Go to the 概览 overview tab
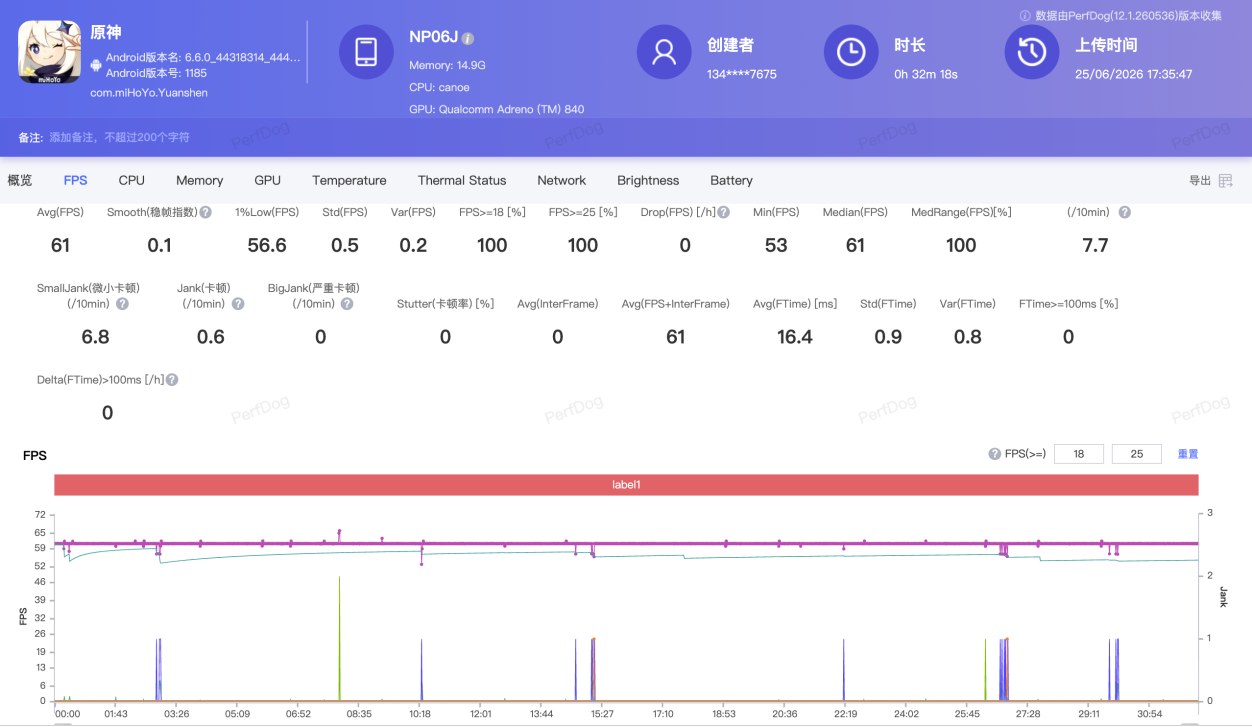The width and height of the screenshot is (1252, 727). coord(20,181)
